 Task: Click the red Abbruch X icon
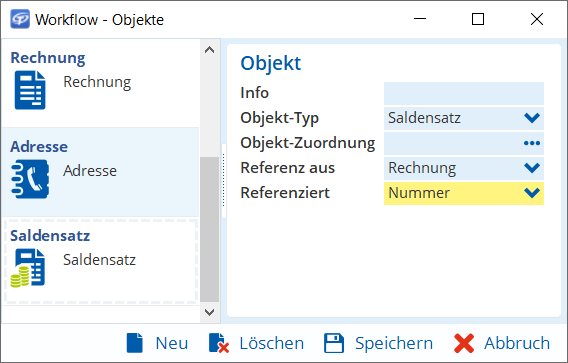(x=464, y=343)
